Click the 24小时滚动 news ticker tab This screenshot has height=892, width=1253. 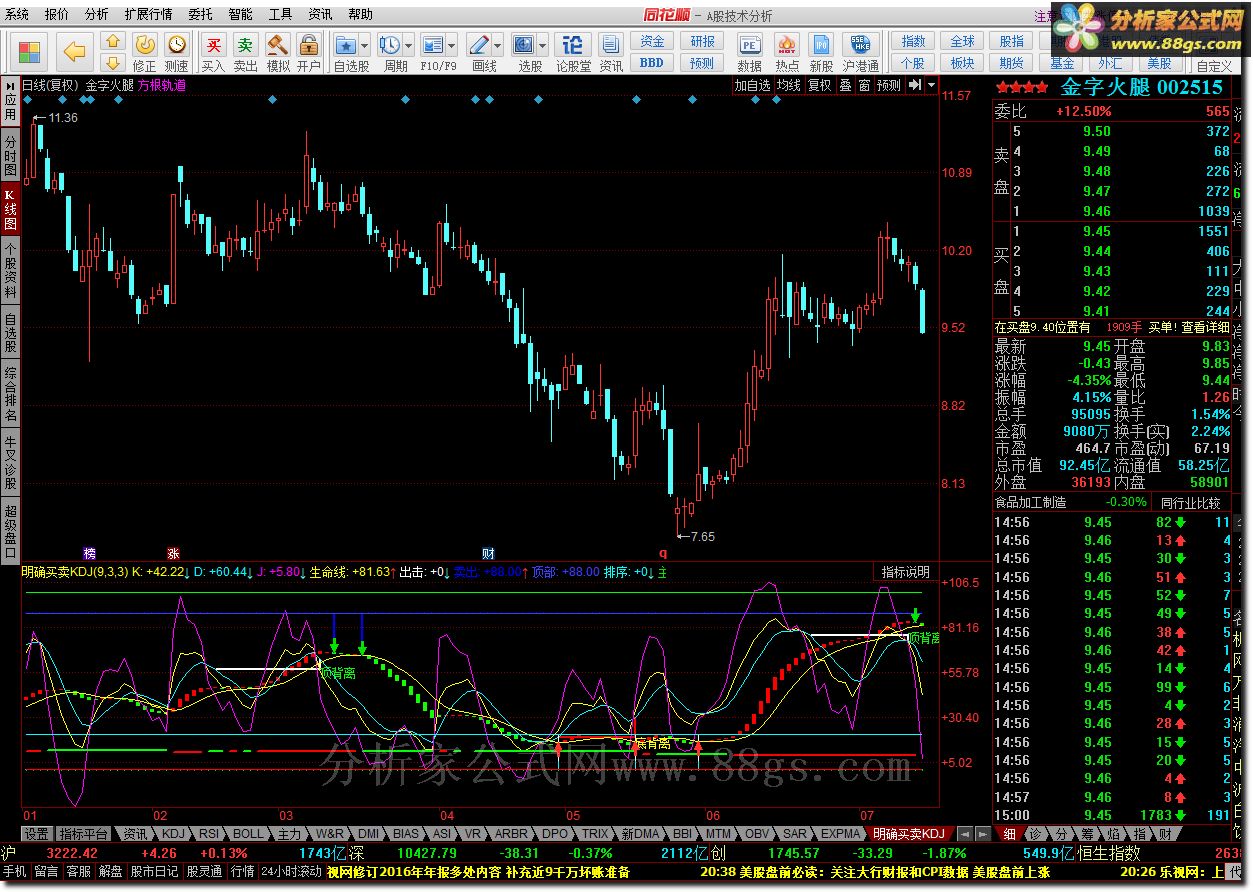tap(291, 871)
